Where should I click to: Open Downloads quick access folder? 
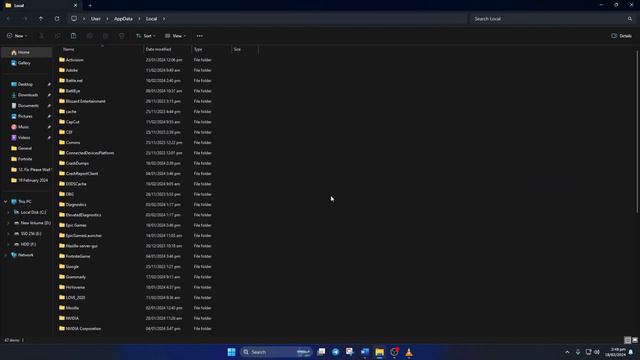[x=27, y=95]
